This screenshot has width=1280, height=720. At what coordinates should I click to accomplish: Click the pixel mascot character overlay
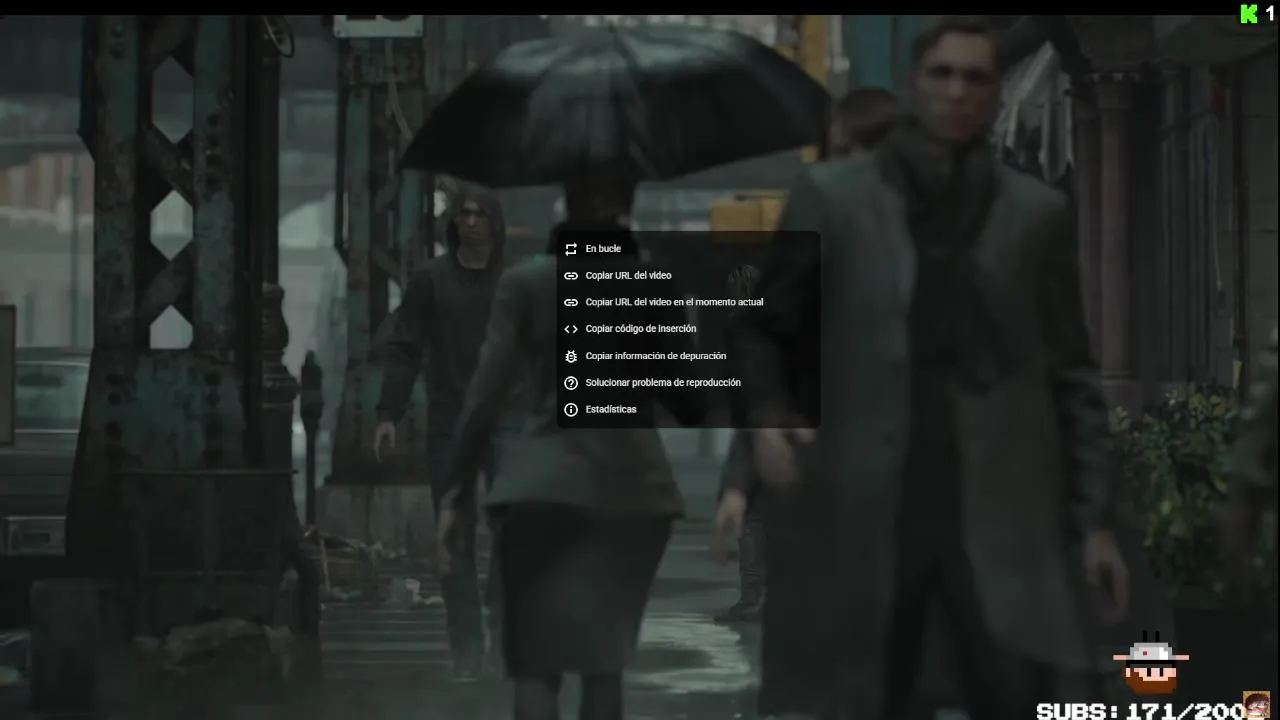1151,662
